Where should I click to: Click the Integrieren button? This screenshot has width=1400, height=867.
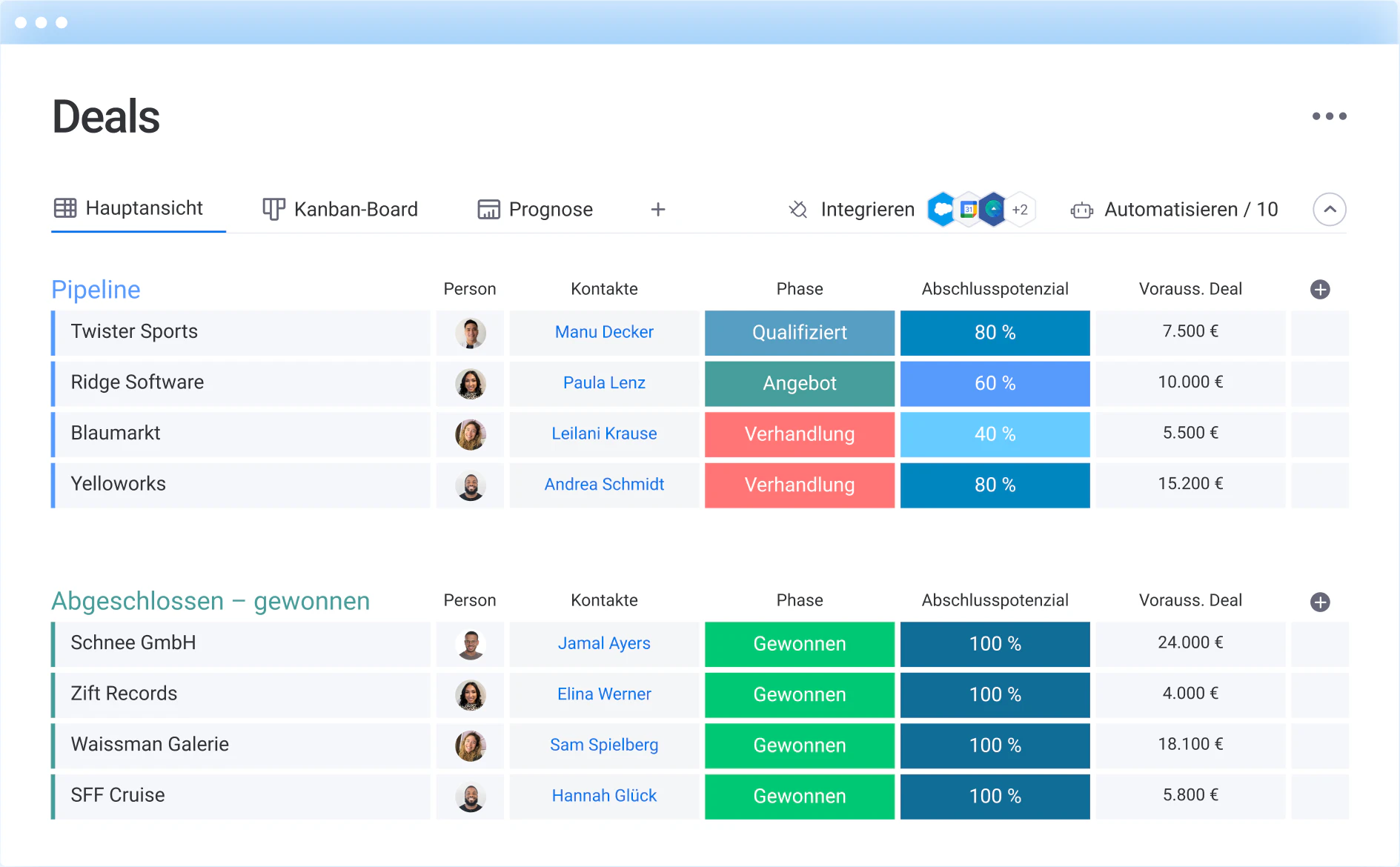coord(852,210)
